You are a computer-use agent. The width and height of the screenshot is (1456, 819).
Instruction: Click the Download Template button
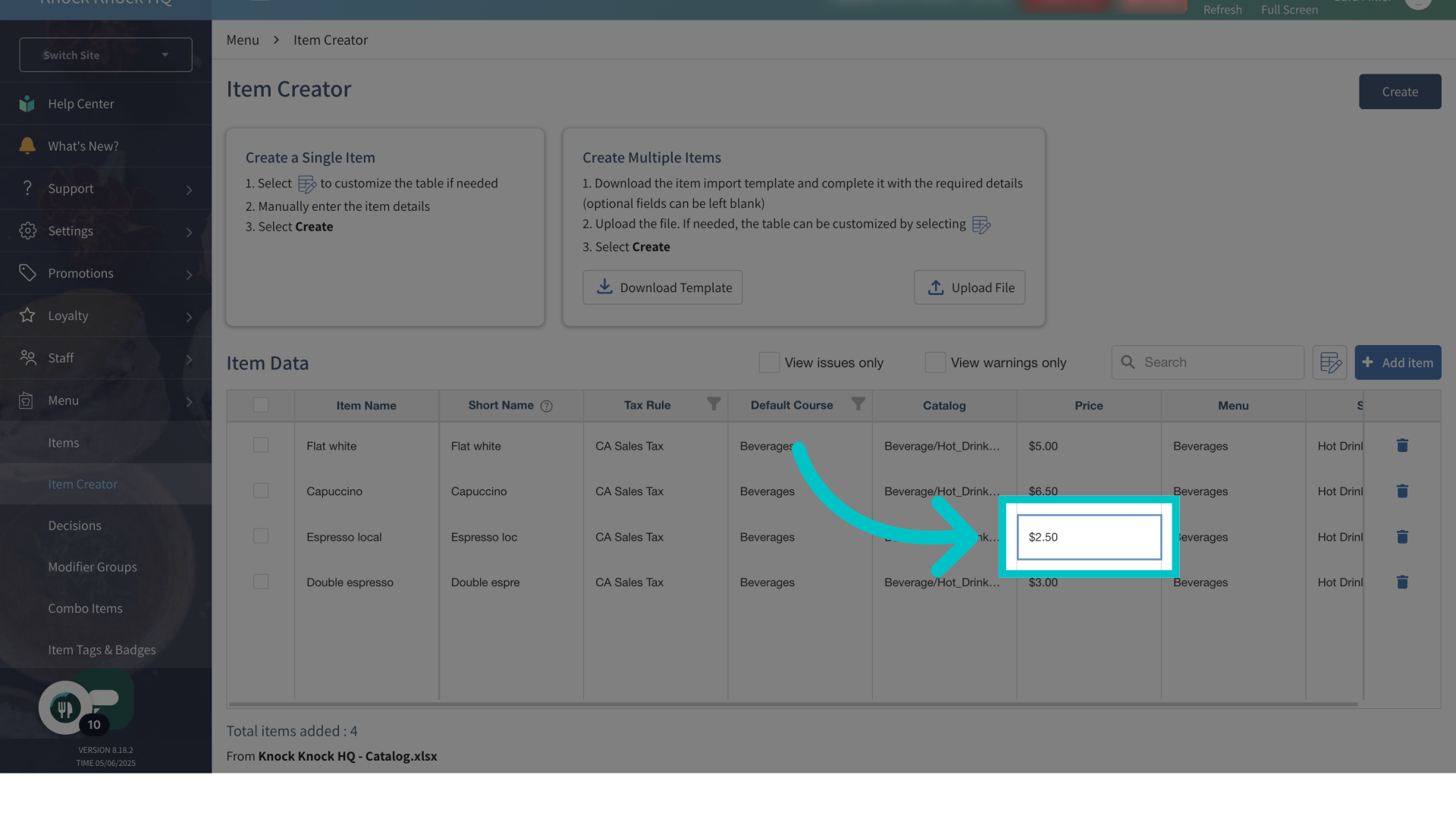[x=662, y=287]
